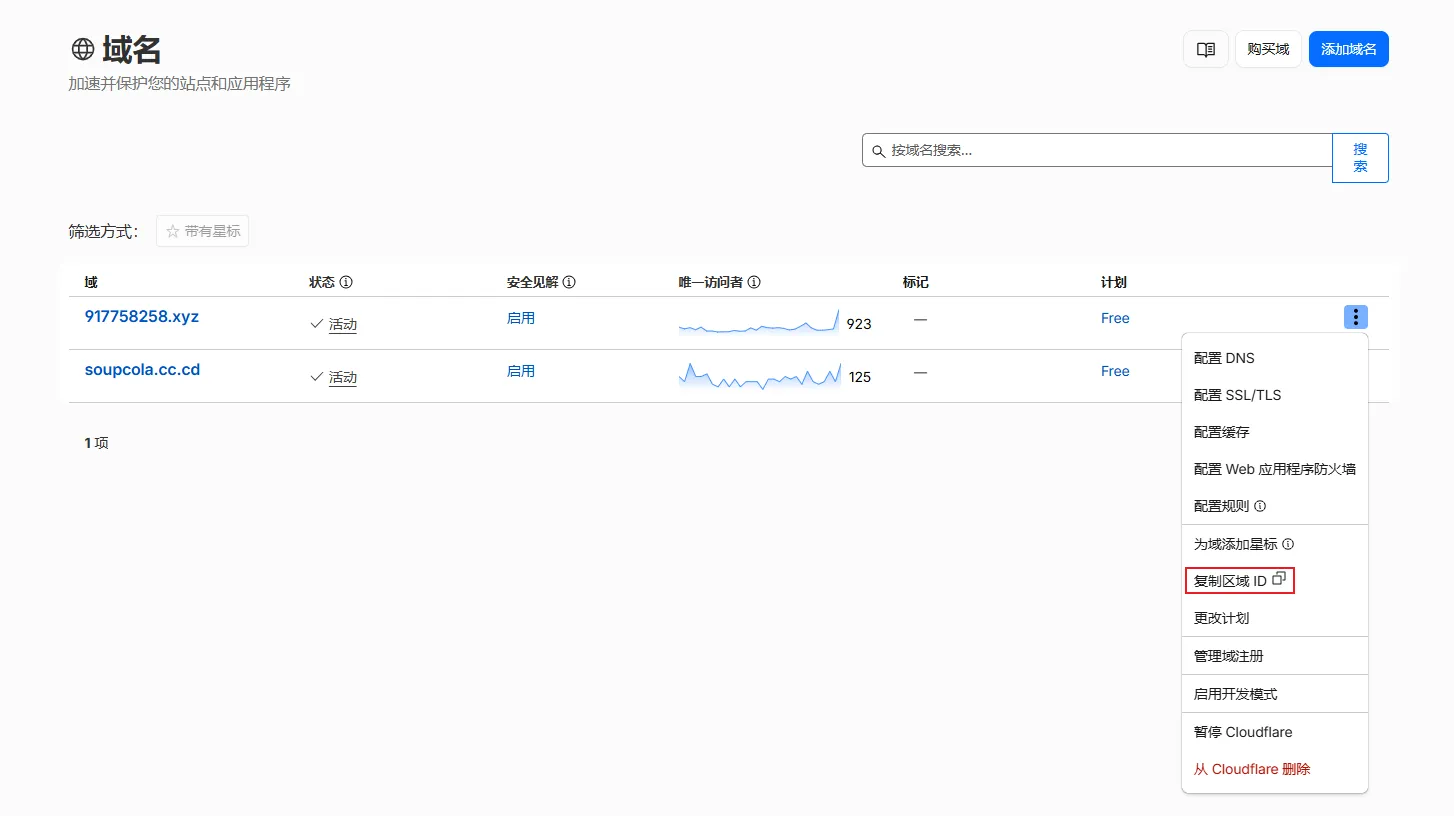Select 为域添加星标 in the menu
This screenshot has width=1454, height=816.
pyautogui.click(x=1275, y=544)
